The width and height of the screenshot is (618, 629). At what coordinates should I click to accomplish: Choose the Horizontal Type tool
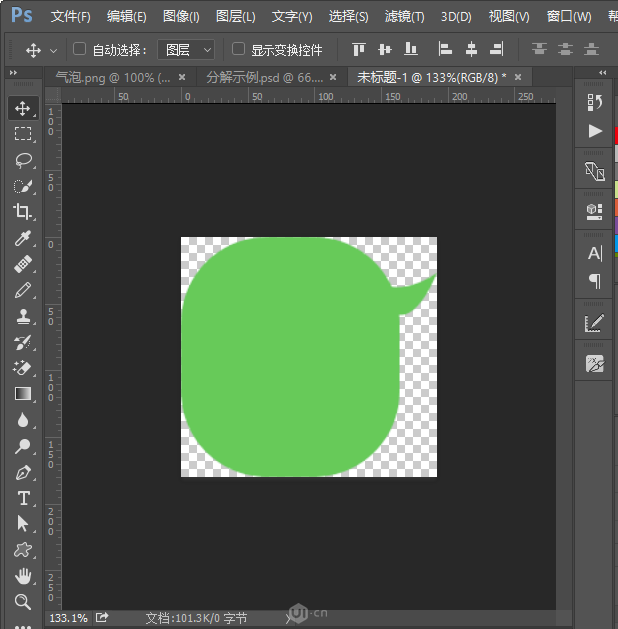[23, 498]
